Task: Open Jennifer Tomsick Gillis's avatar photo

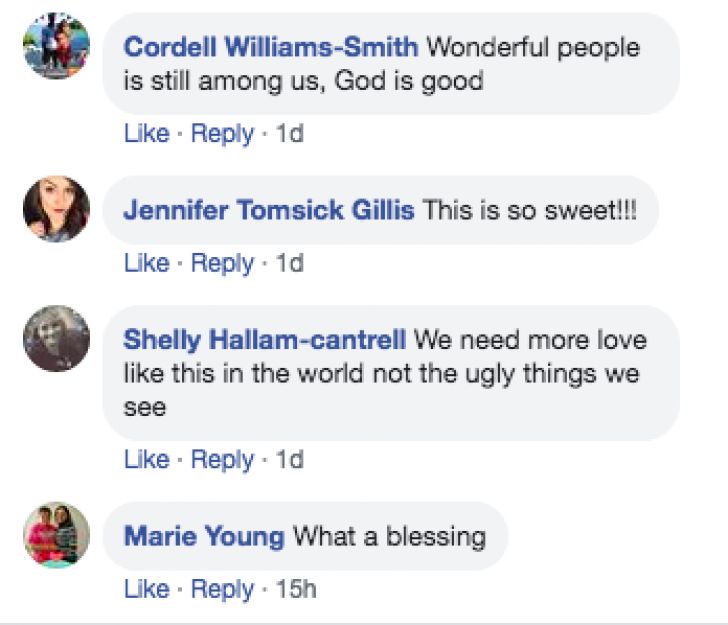Action: pyautogui.click(x=56, y=209)
